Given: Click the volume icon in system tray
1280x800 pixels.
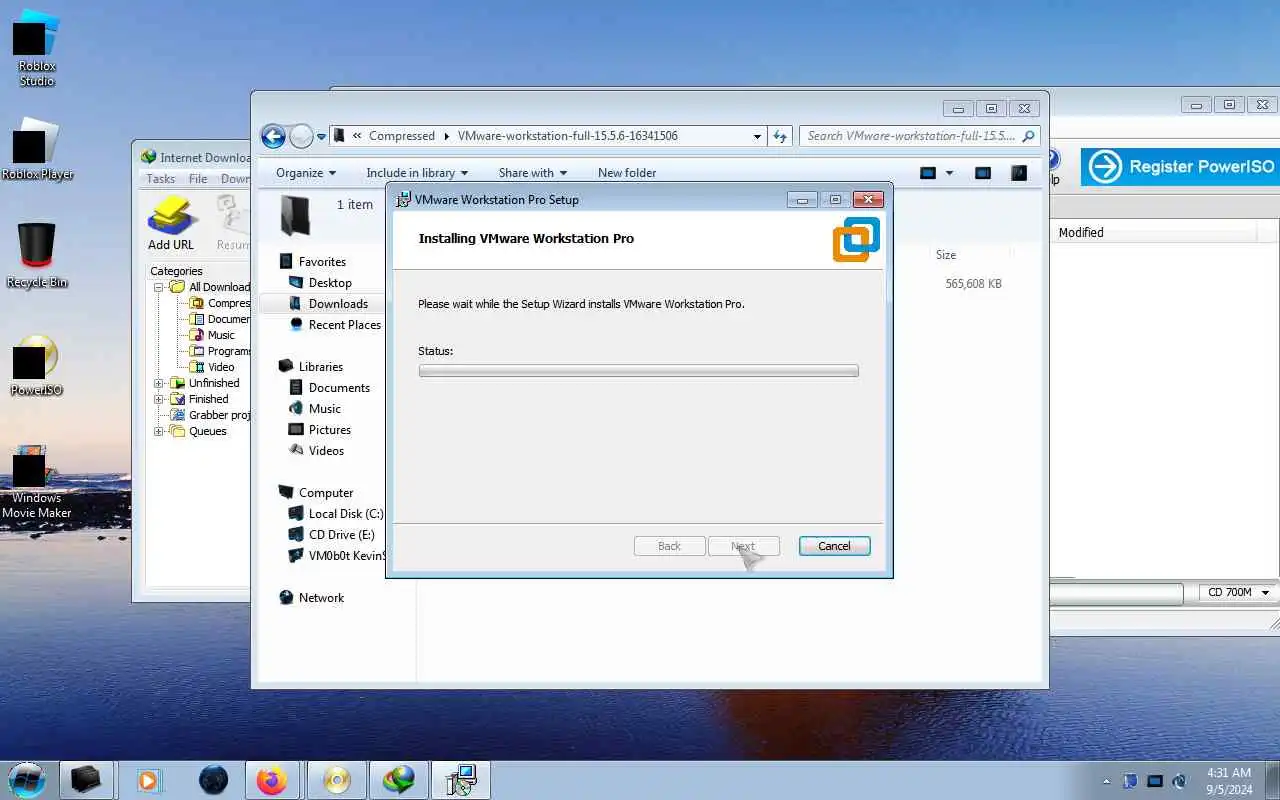Looking at the screenshot, I should (1179, 781).
